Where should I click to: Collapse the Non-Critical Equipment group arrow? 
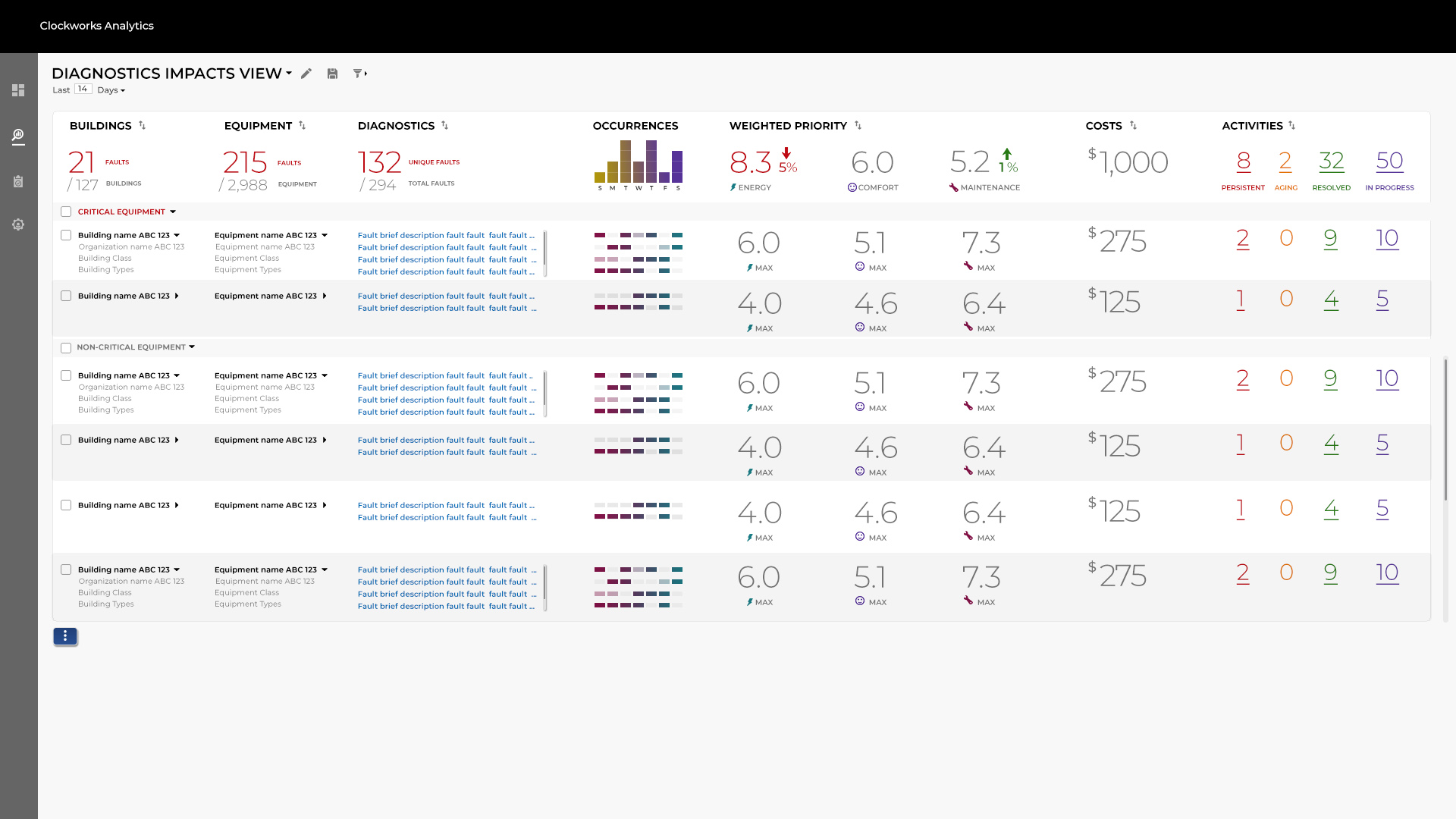192,347
